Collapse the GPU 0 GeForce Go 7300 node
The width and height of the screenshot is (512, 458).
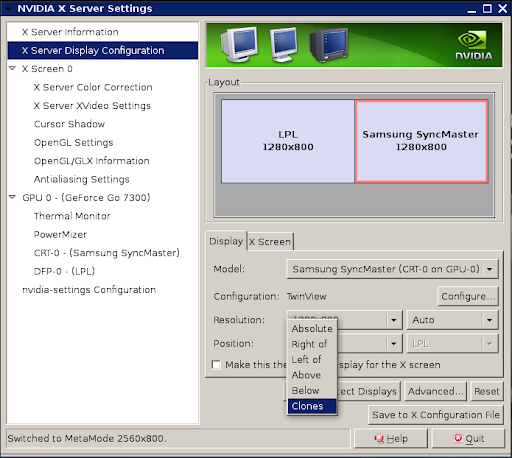point(12,197)
